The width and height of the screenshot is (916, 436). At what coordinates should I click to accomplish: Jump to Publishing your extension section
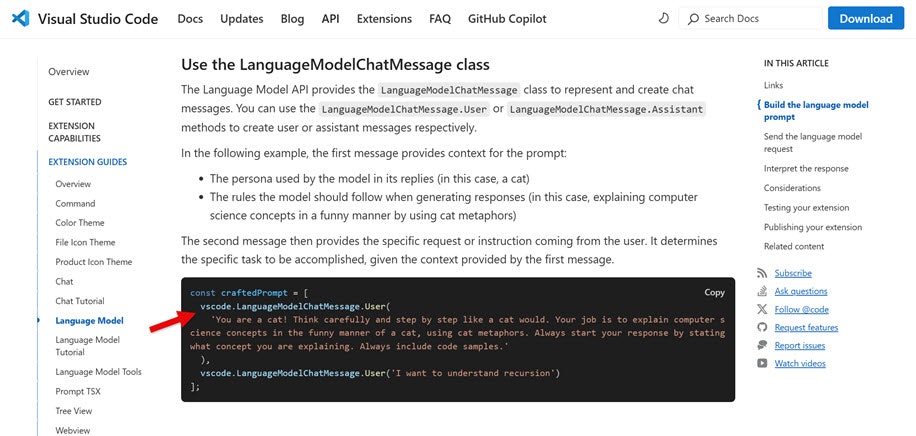coord(813,227)
